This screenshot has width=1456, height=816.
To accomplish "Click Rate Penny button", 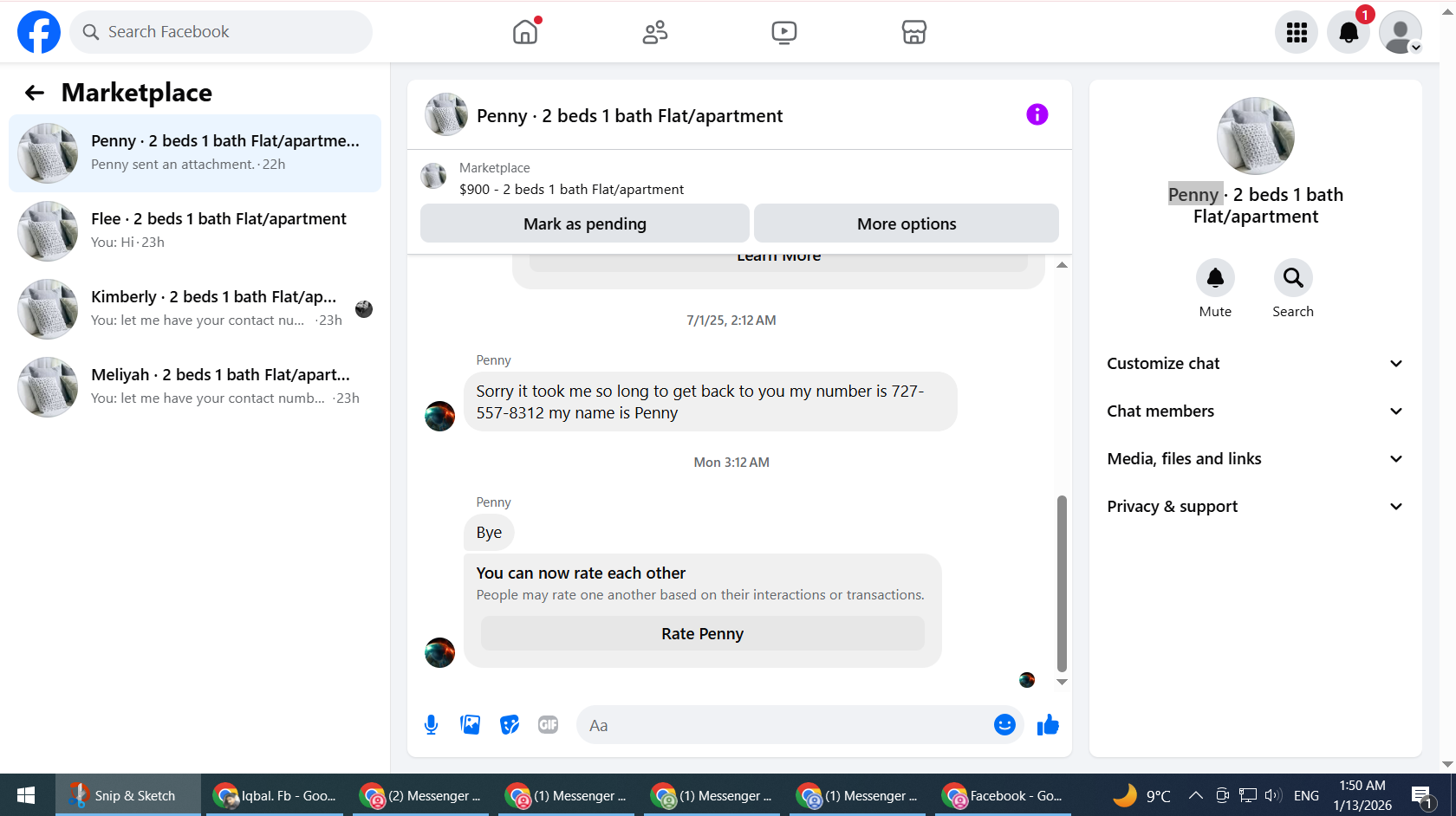I will pyautogui.click(x=703, y=633).
